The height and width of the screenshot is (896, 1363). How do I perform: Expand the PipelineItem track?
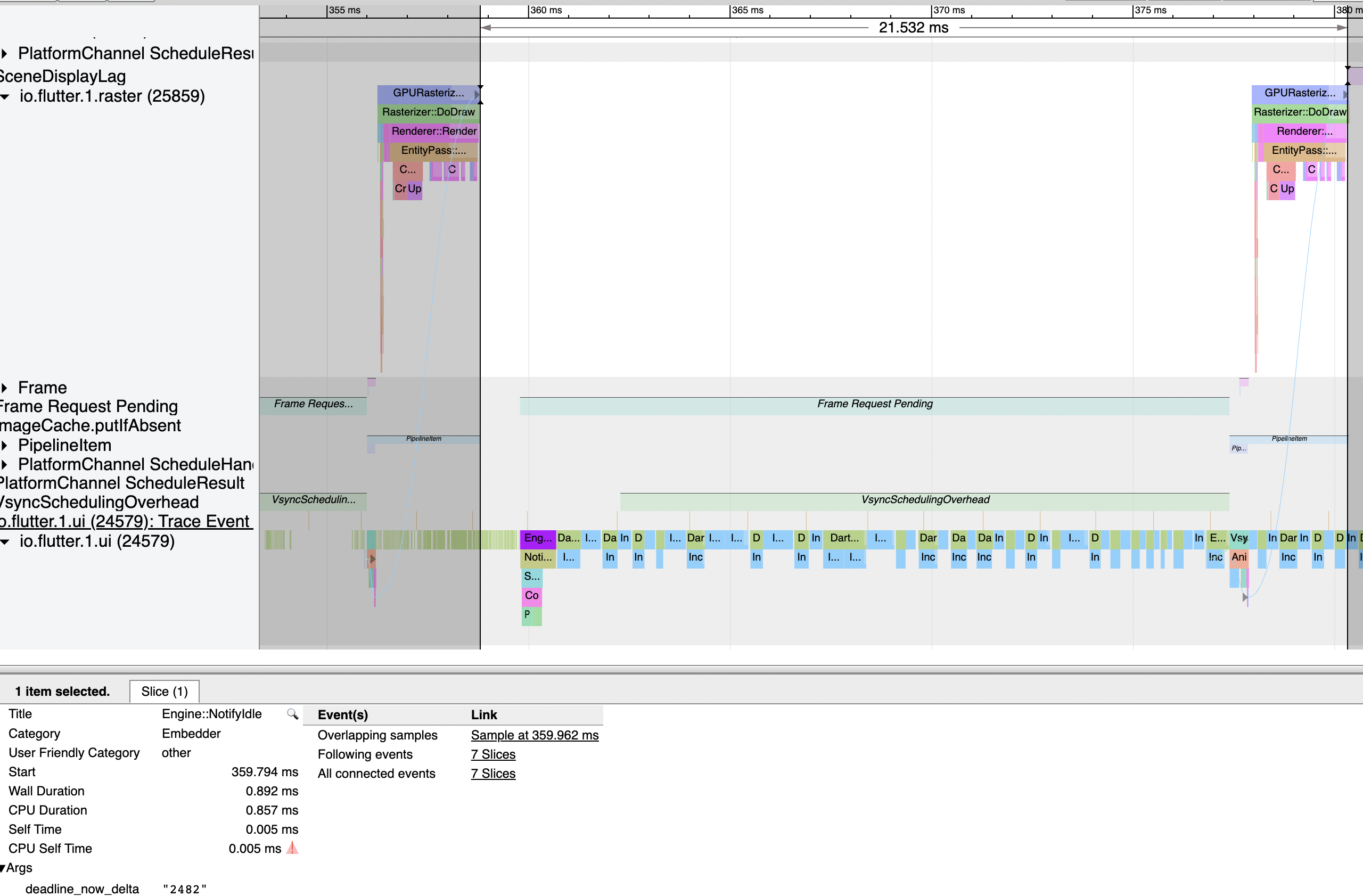pyautogui.click(x=5, y=445)
